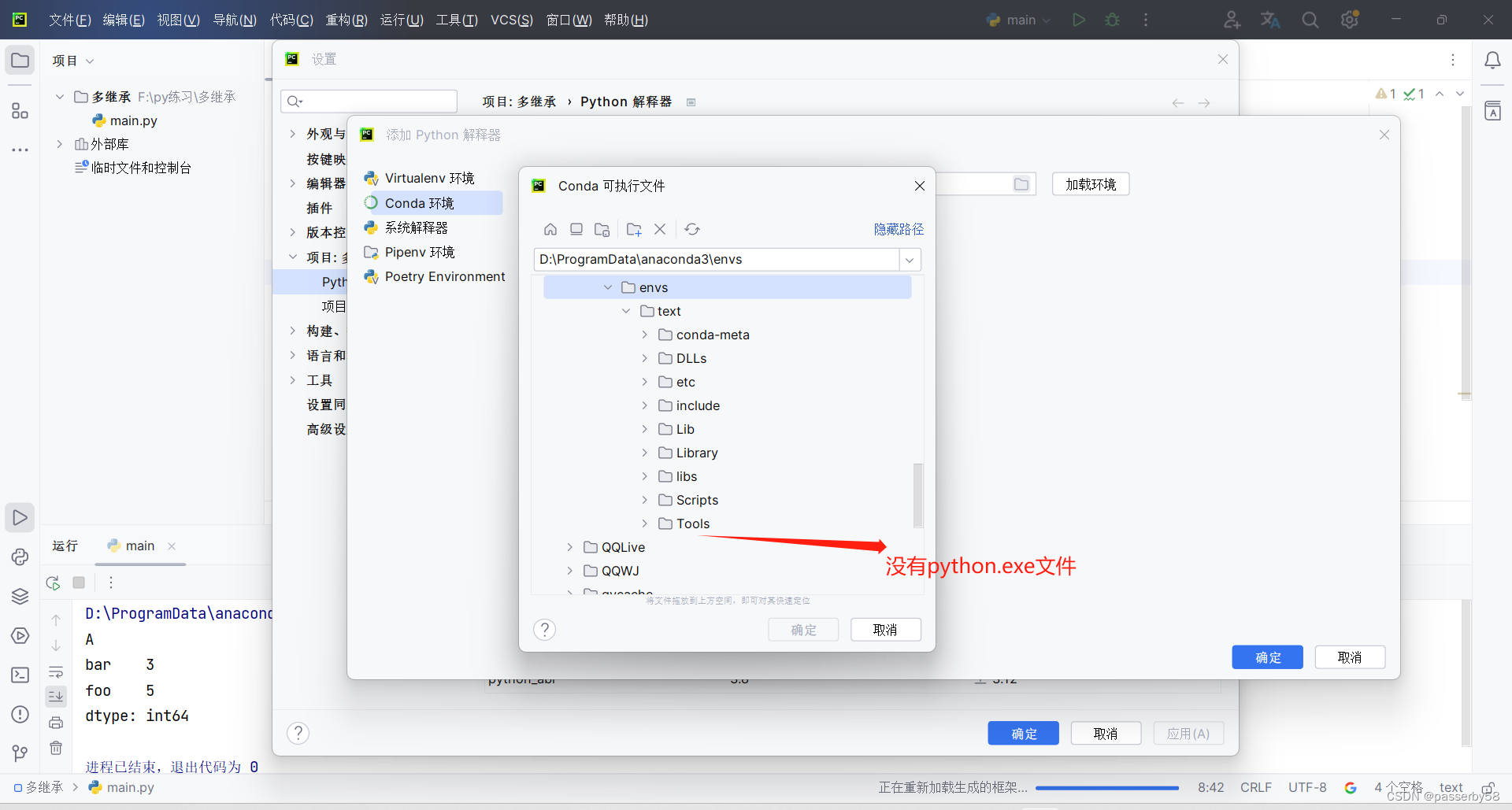Open 文件(F) menu
The width and height of the screenshot is (1512, 810).
tap(70, 20)
